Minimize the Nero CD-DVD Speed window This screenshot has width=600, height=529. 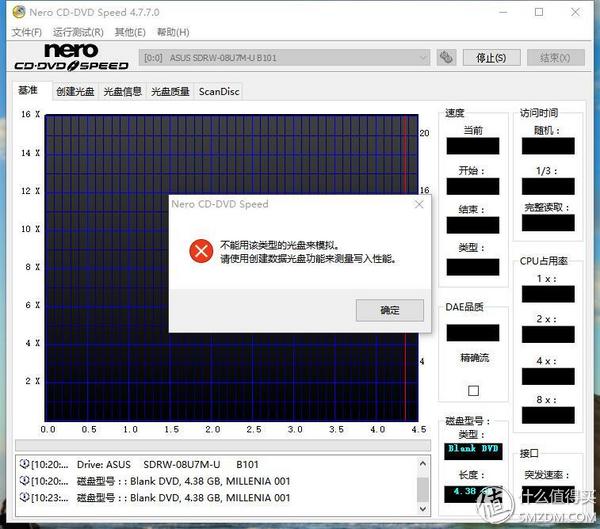point(503,12)
